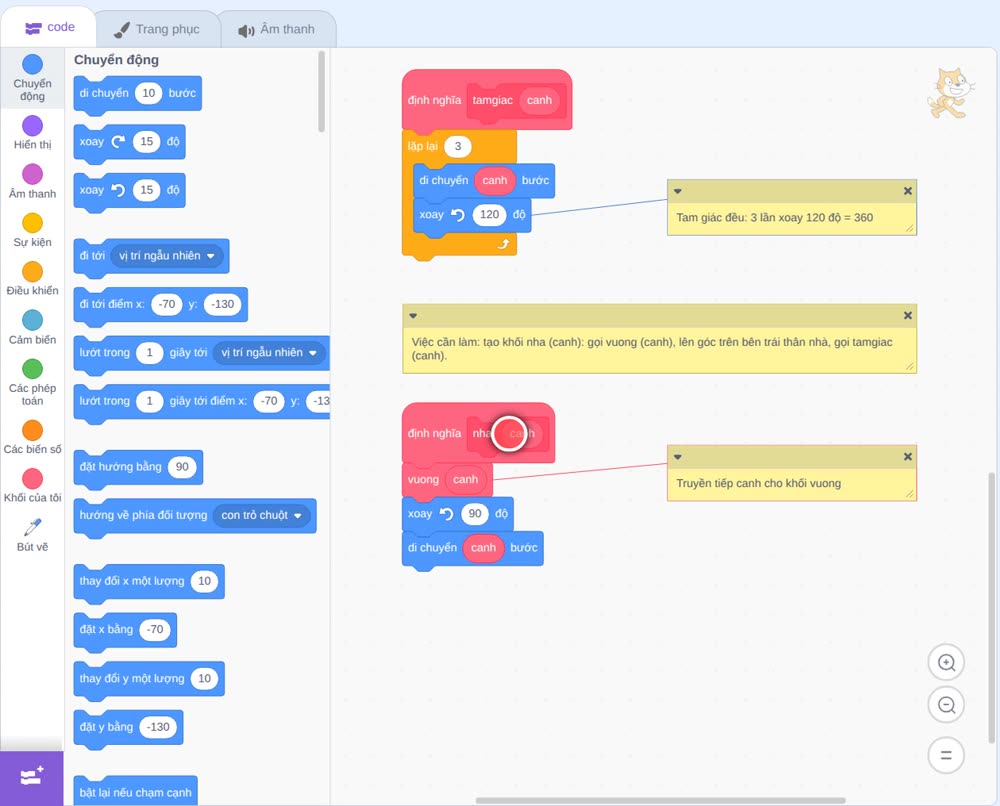Click the 'định nghĩa tamgiac' block
The image size is (1000, 806).
pyautogui.click(x=487, y=100)
